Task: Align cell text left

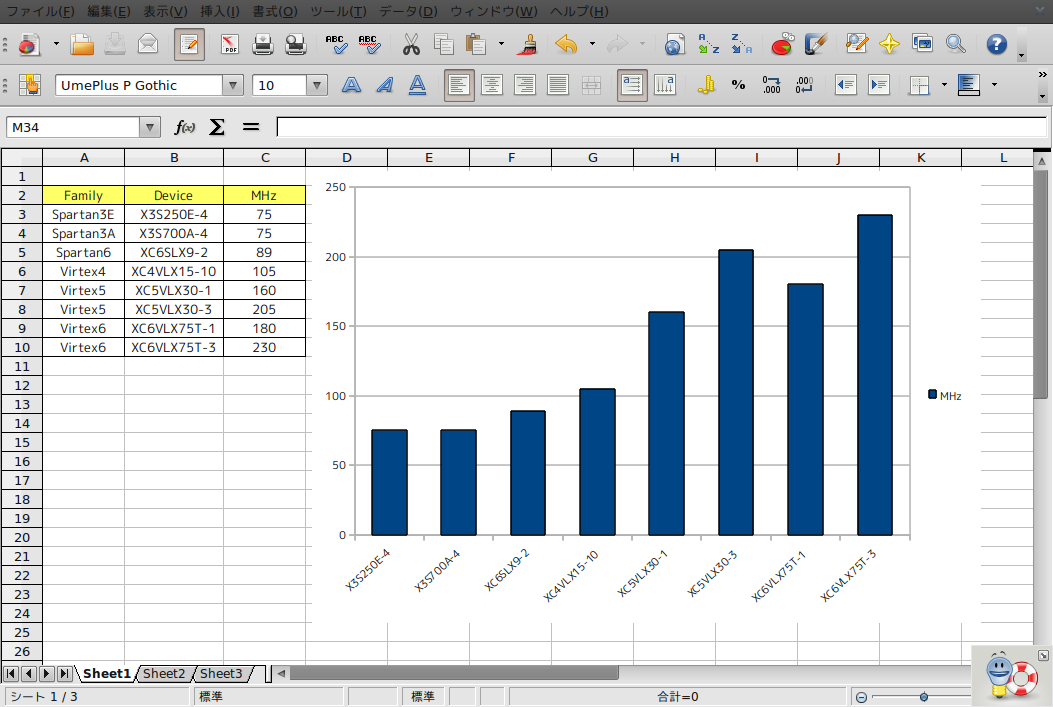Action: click(x=459, y=85)
